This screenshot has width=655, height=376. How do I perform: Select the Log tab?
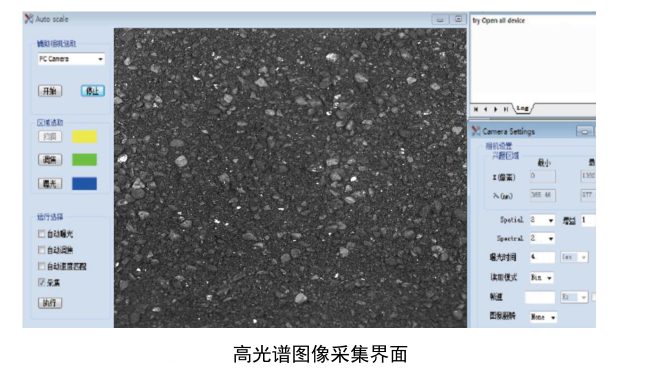[523, 108]
